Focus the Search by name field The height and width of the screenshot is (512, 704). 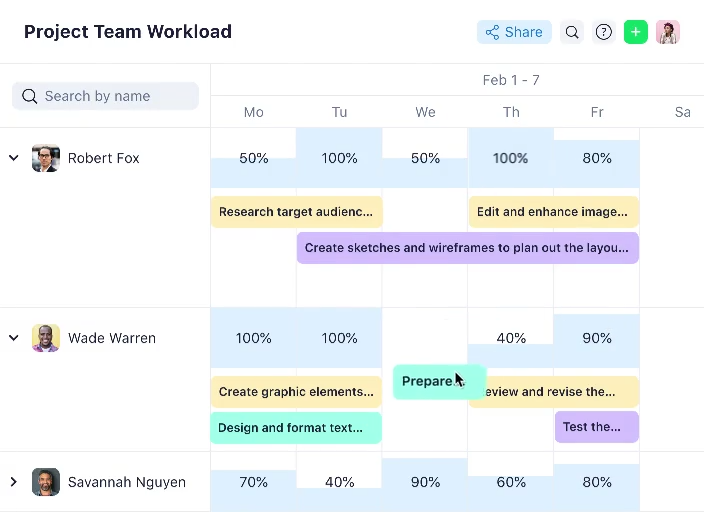point(106,96)
